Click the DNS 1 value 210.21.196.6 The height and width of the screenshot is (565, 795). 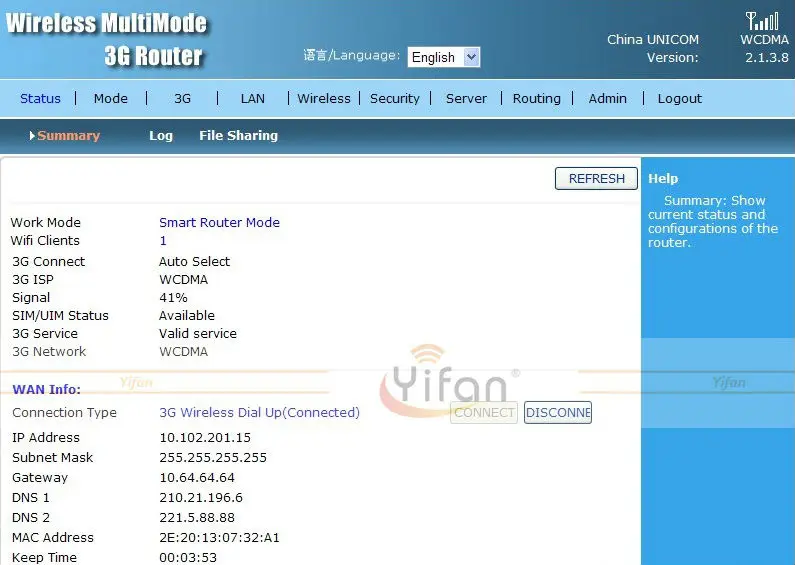201,498
